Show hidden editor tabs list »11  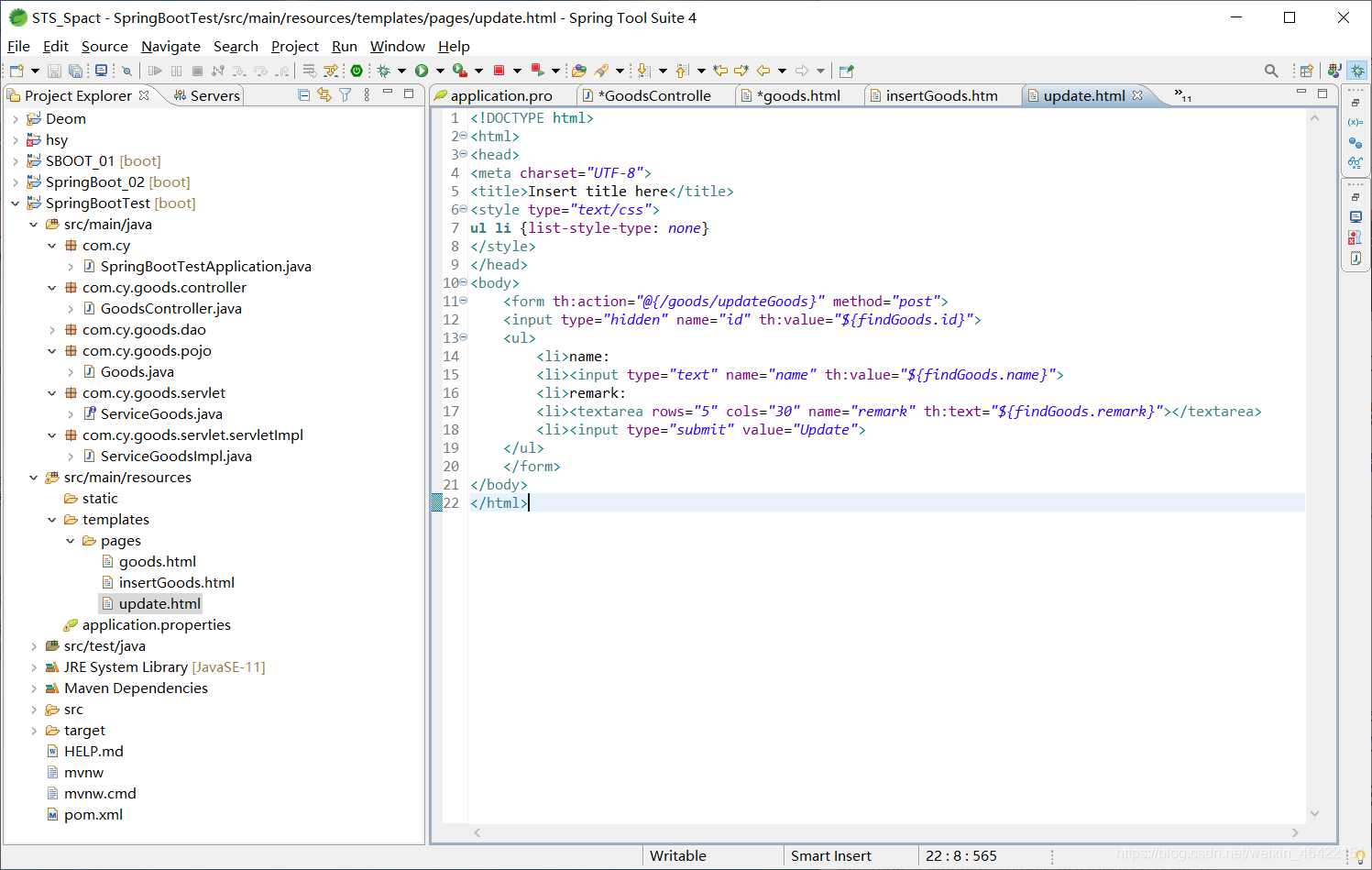1183,95
